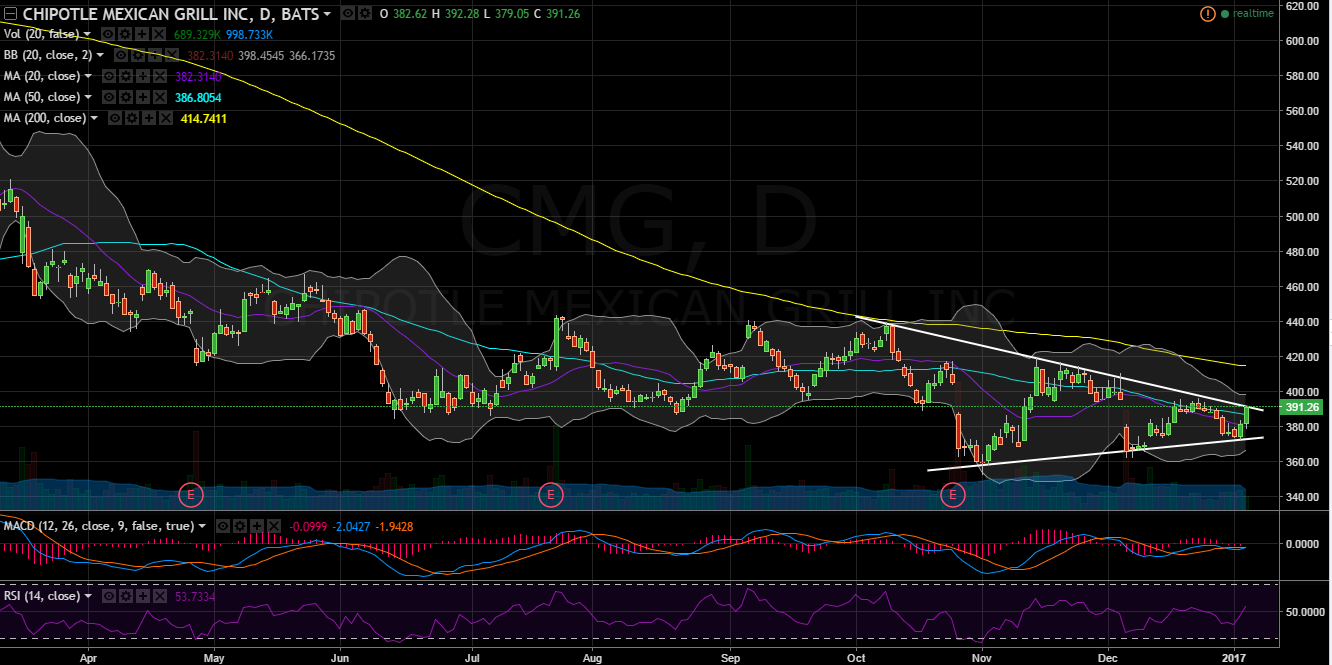
Task: Open MACD indicator dropdown arrow
Action: 203,525
